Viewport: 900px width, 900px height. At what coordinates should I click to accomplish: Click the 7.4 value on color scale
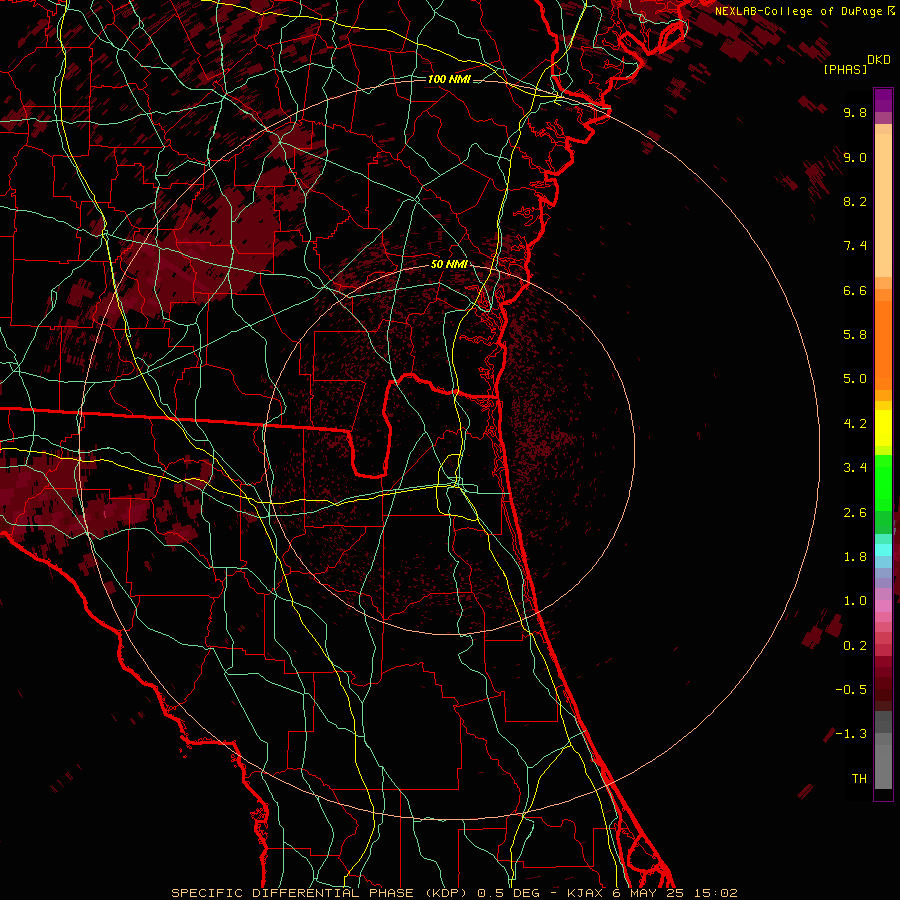point(855,246)
